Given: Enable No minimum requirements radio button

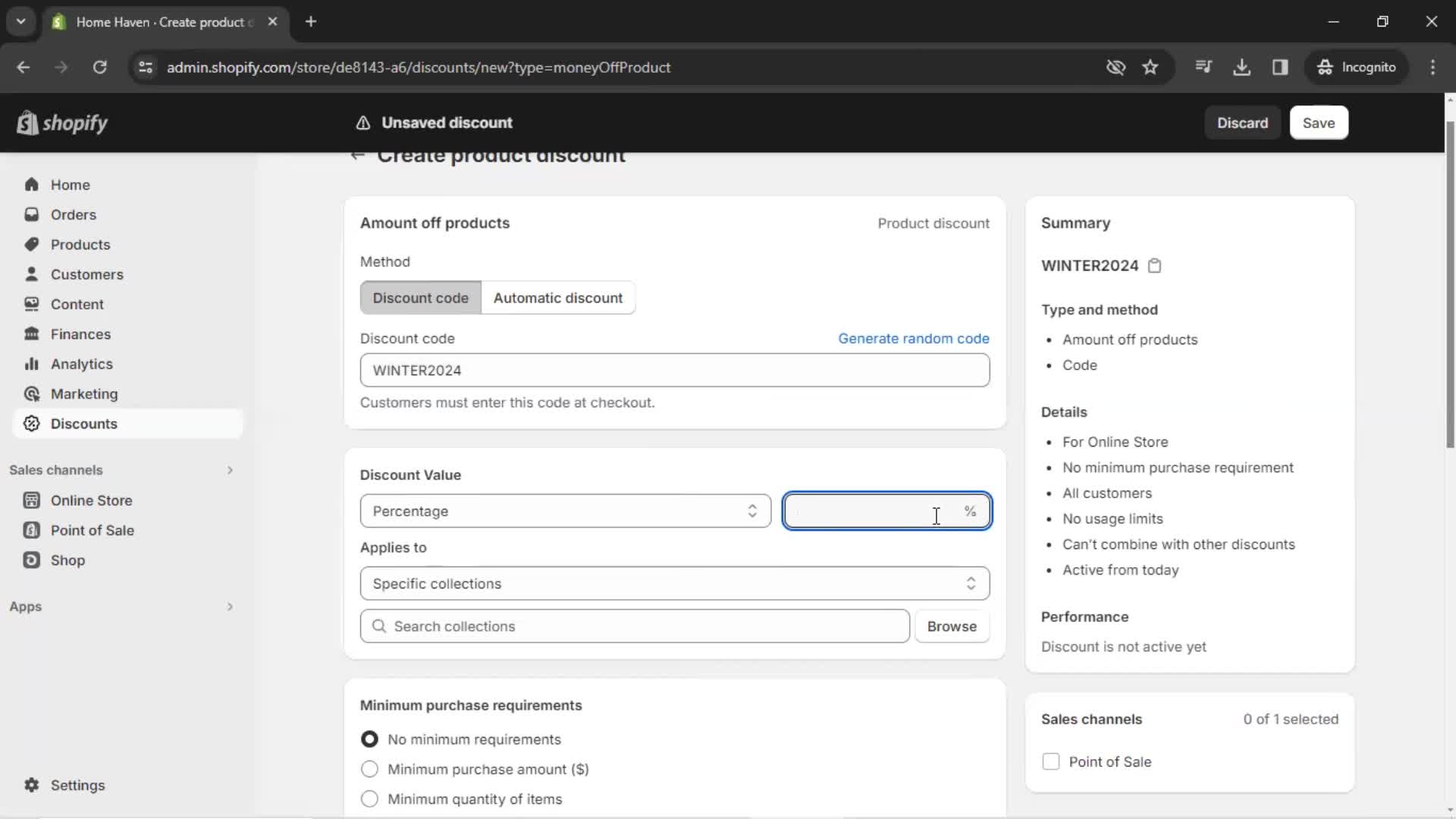Looking at the screenshot, I should click(368, 739).
